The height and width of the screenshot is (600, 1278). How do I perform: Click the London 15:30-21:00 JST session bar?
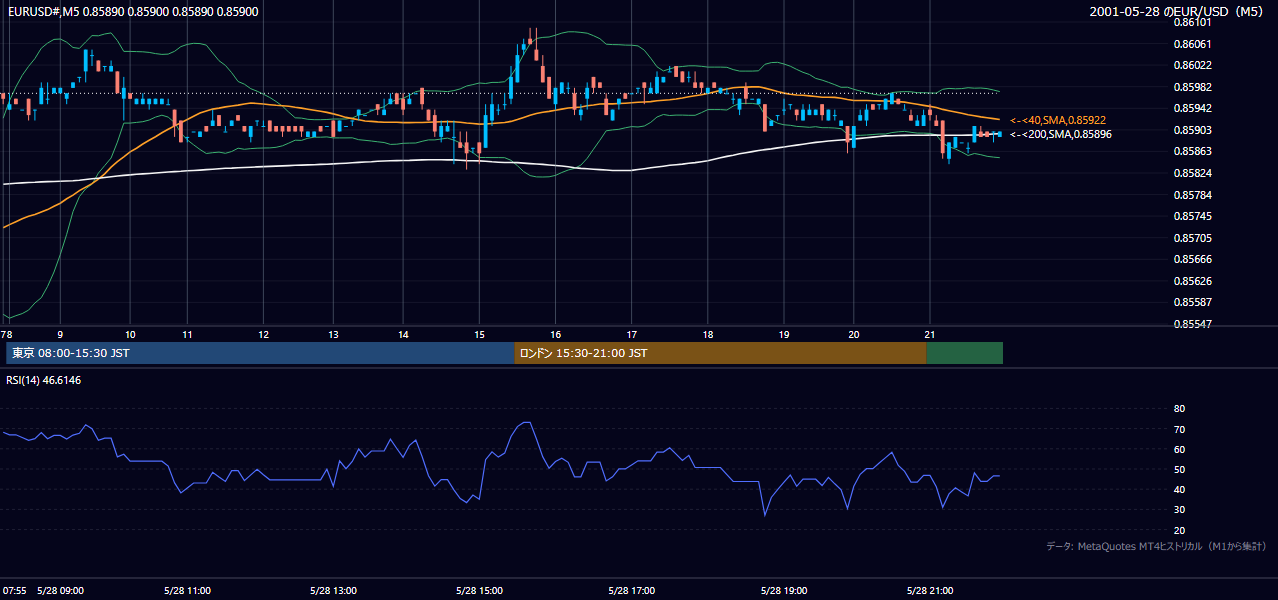(720, 353)
